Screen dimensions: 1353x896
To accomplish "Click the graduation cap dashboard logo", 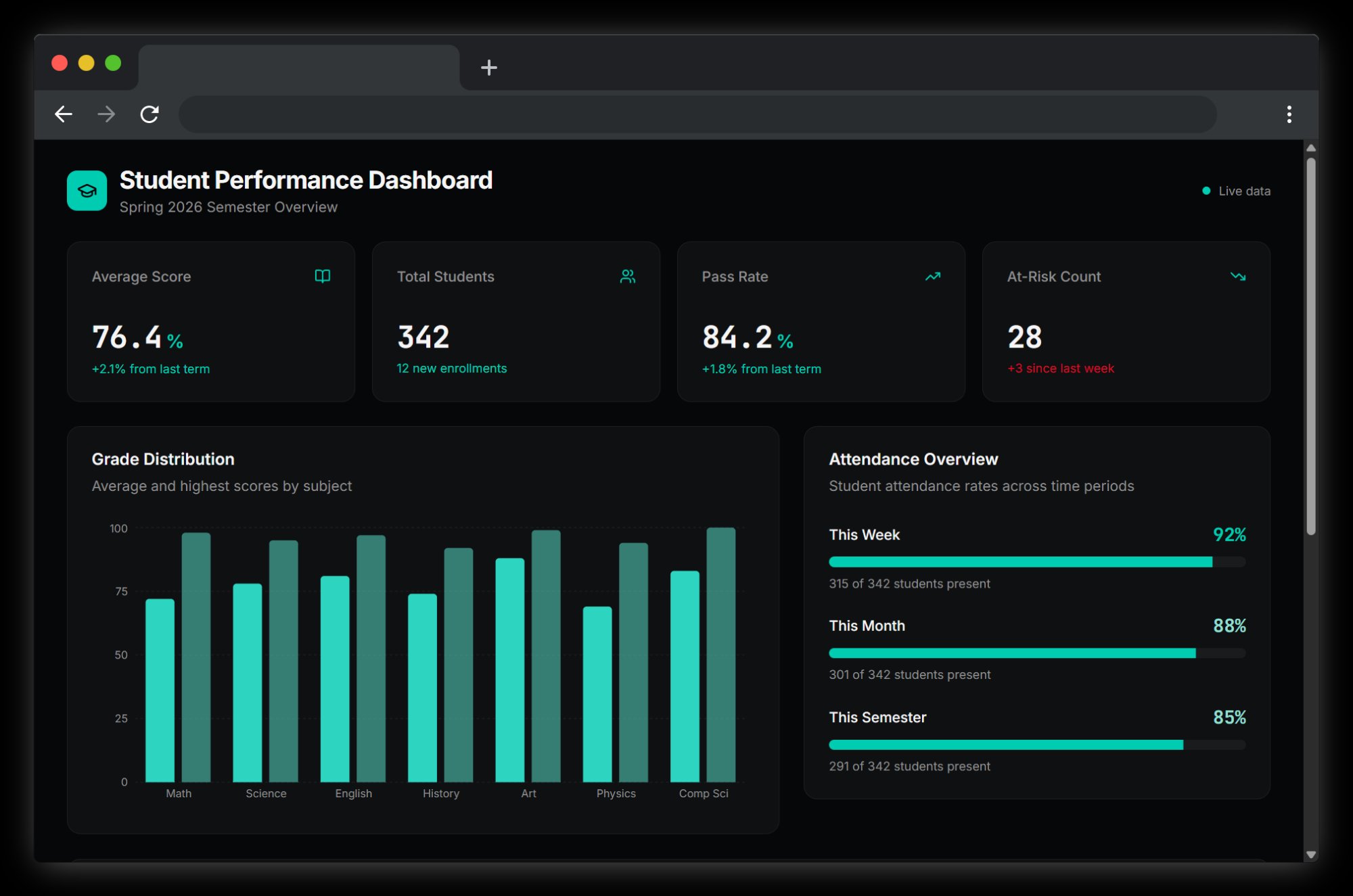I will (x=87, y=191).
